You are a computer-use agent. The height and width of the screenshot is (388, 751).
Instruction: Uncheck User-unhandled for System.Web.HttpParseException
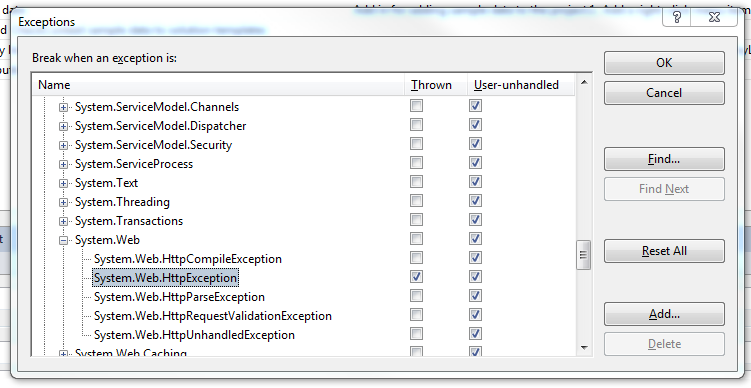click(475, 296)
